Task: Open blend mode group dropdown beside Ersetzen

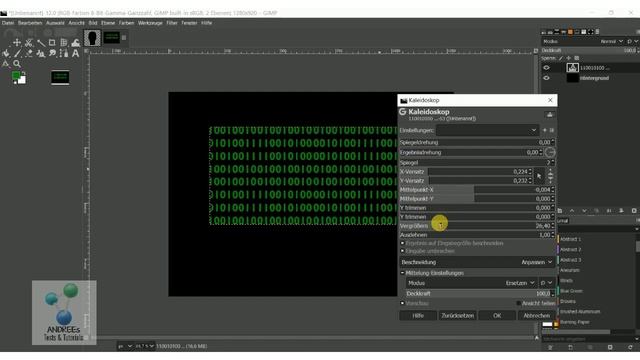Action: click(547, 283)
